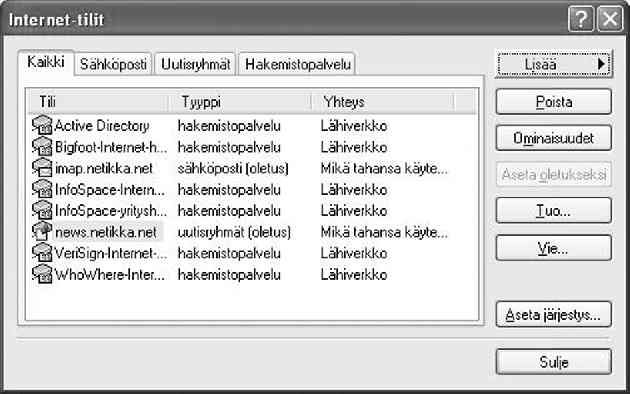Click the question mark help icon

coord(581,19)
